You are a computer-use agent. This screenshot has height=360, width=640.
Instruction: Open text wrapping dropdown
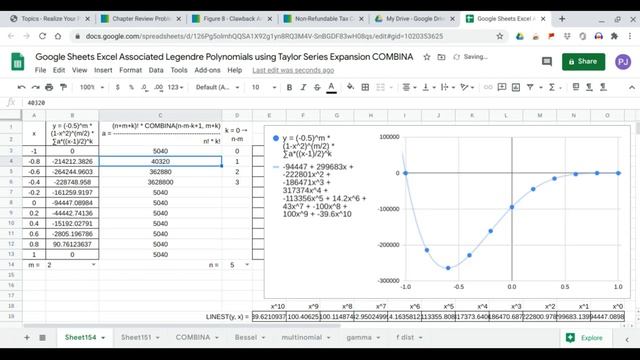[x=447, y=87]
